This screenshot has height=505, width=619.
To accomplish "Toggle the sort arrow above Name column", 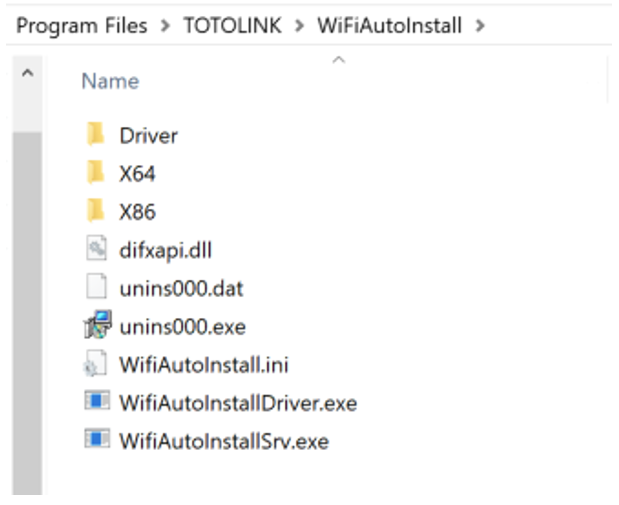I will tap(338, 60).
